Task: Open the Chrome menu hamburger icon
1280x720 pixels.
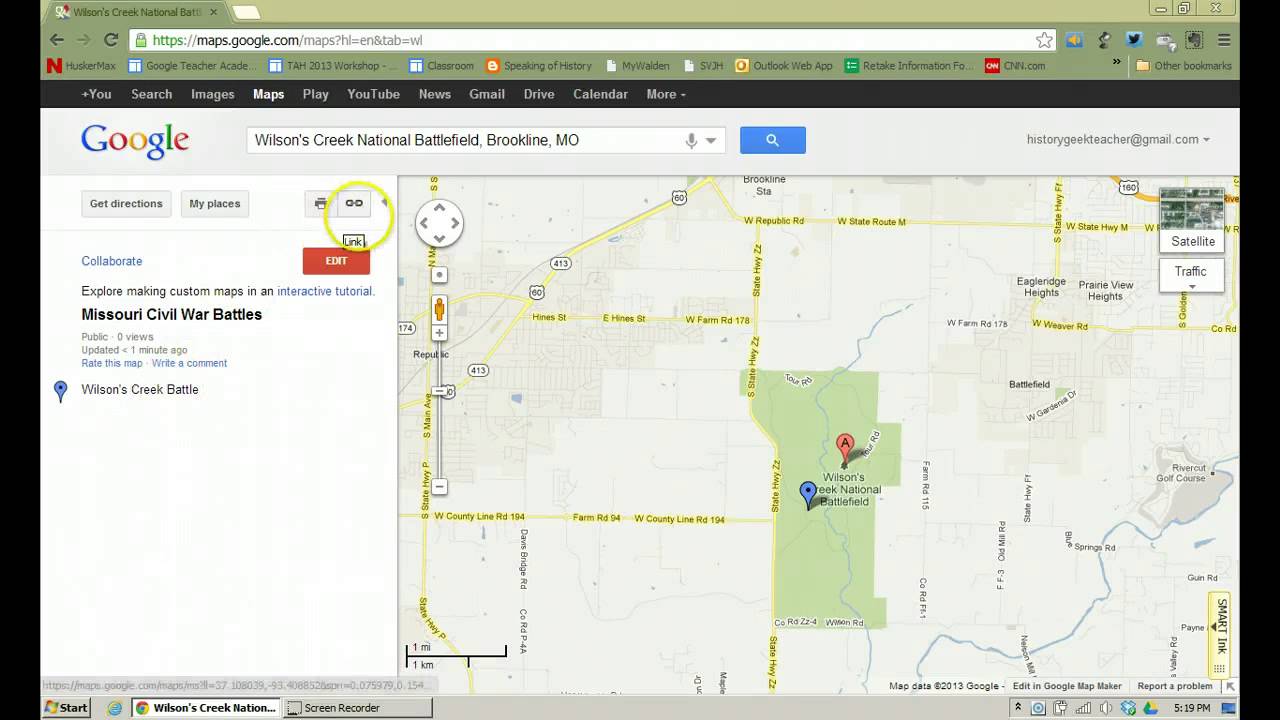Action: [x=1224, y=40]
